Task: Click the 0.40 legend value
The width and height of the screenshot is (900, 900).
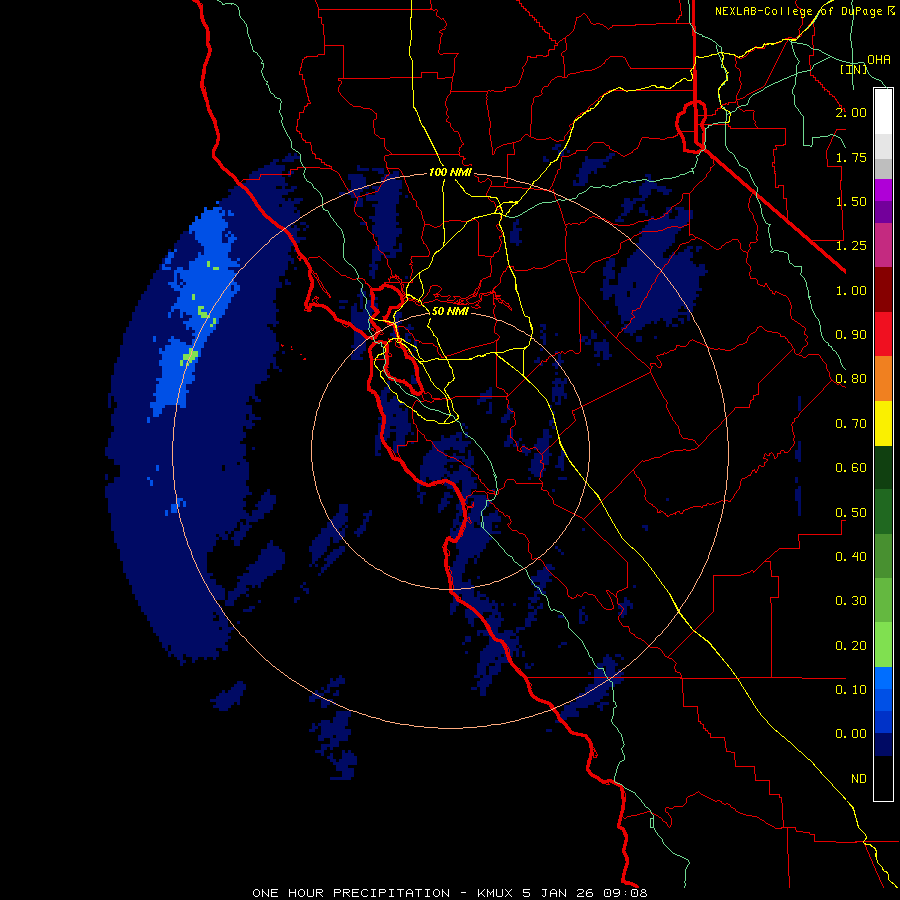Action: click(851, 557)
